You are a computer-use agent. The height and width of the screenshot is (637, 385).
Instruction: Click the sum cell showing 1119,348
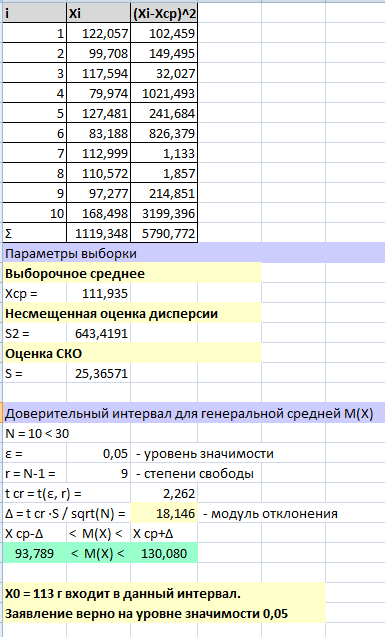coord(99,233)
